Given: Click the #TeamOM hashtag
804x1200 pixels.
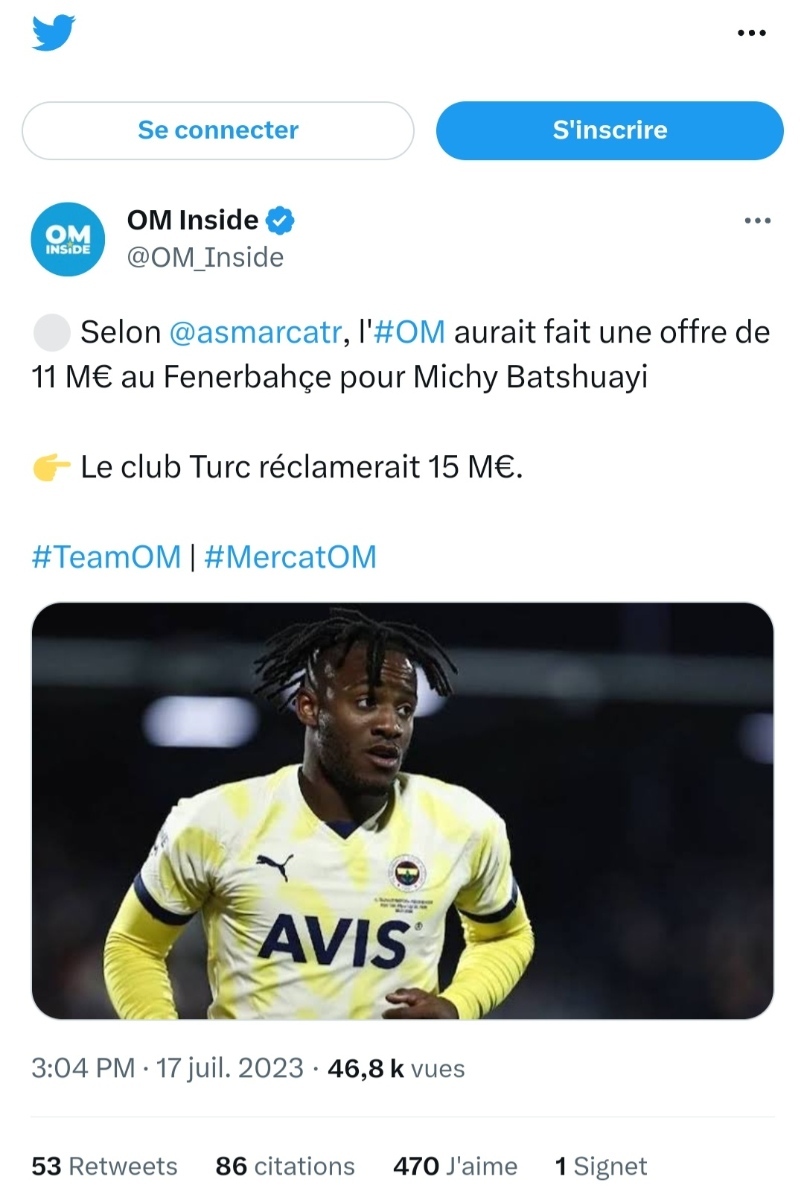Looking at the screenshot, I should 106,557.
